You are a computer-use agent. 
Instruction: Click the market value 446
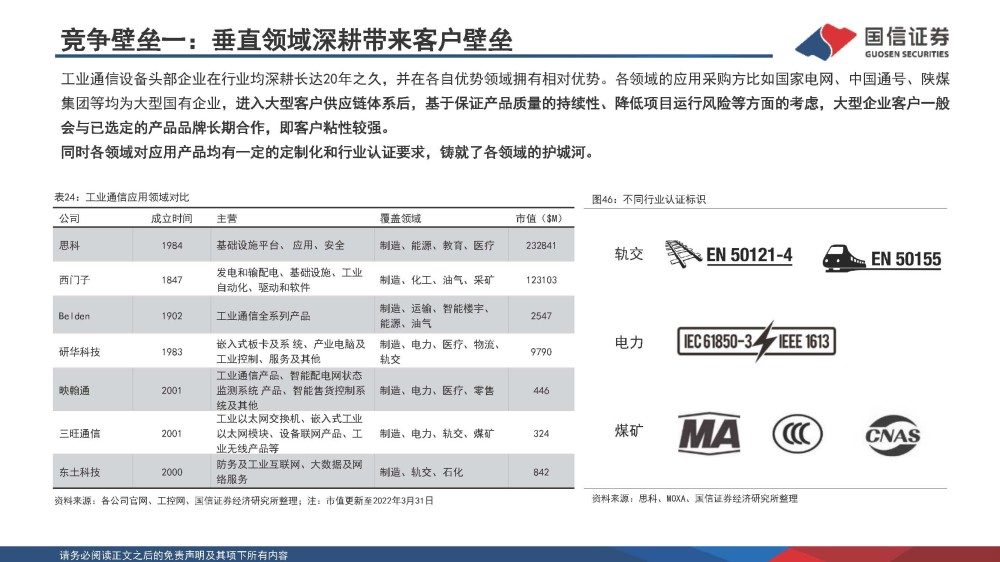[x=541, y=390]
